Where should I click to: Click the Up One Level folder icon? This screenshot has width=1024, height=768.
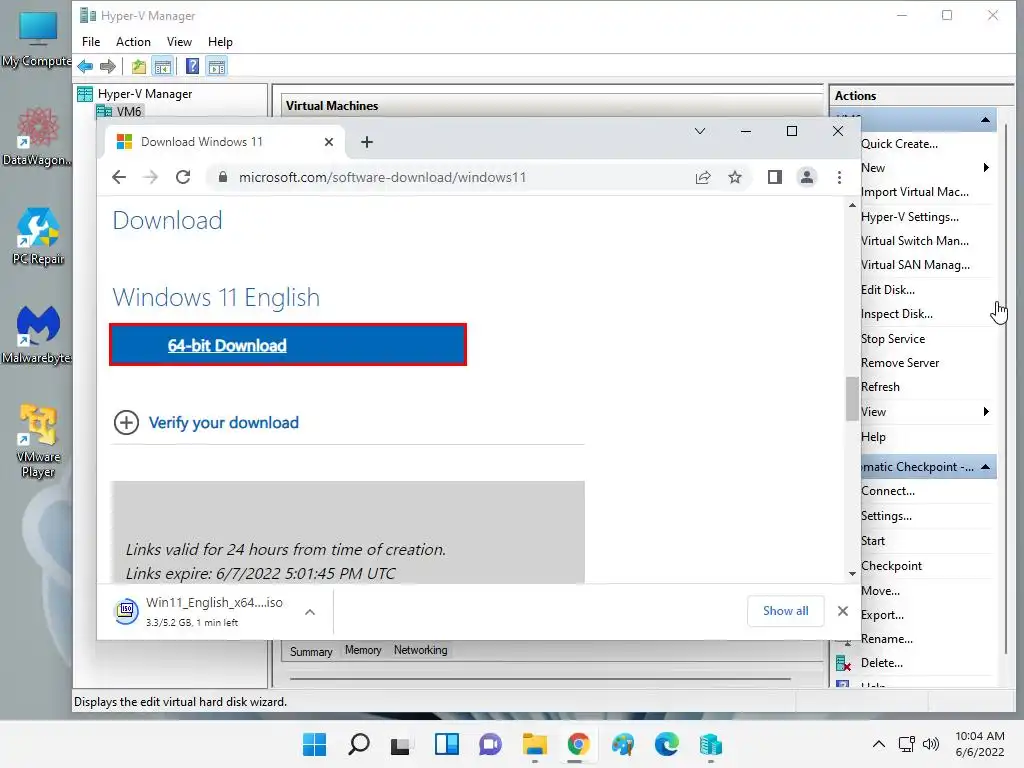point(138,66)
